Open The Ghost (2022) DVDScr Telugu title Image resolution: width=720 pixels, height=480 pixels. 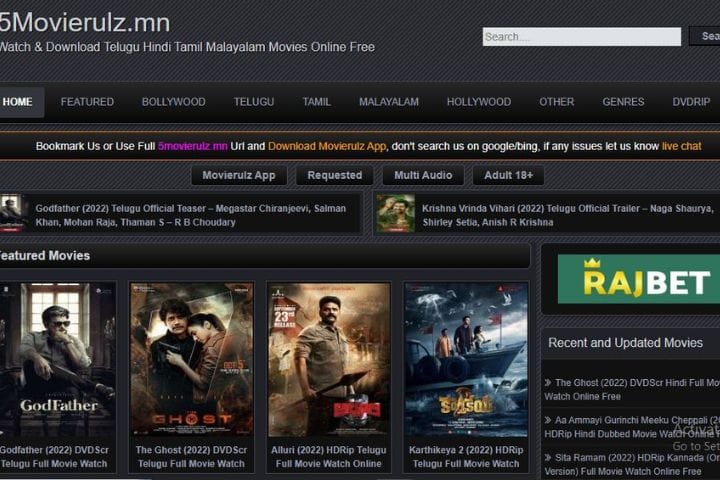(191, 457)
